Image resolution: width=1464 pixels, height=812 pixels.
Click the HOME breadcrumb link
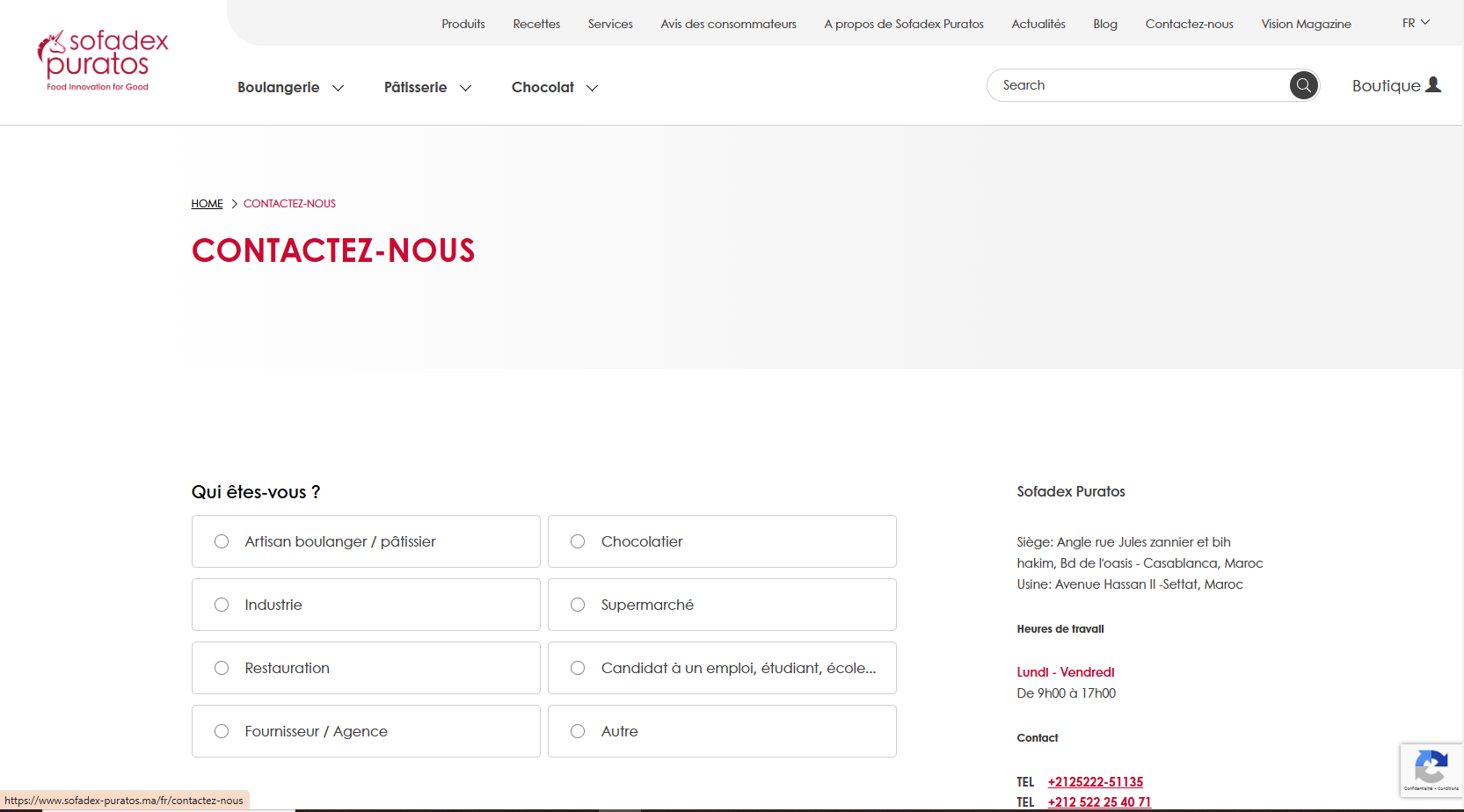tap(207, 204)
